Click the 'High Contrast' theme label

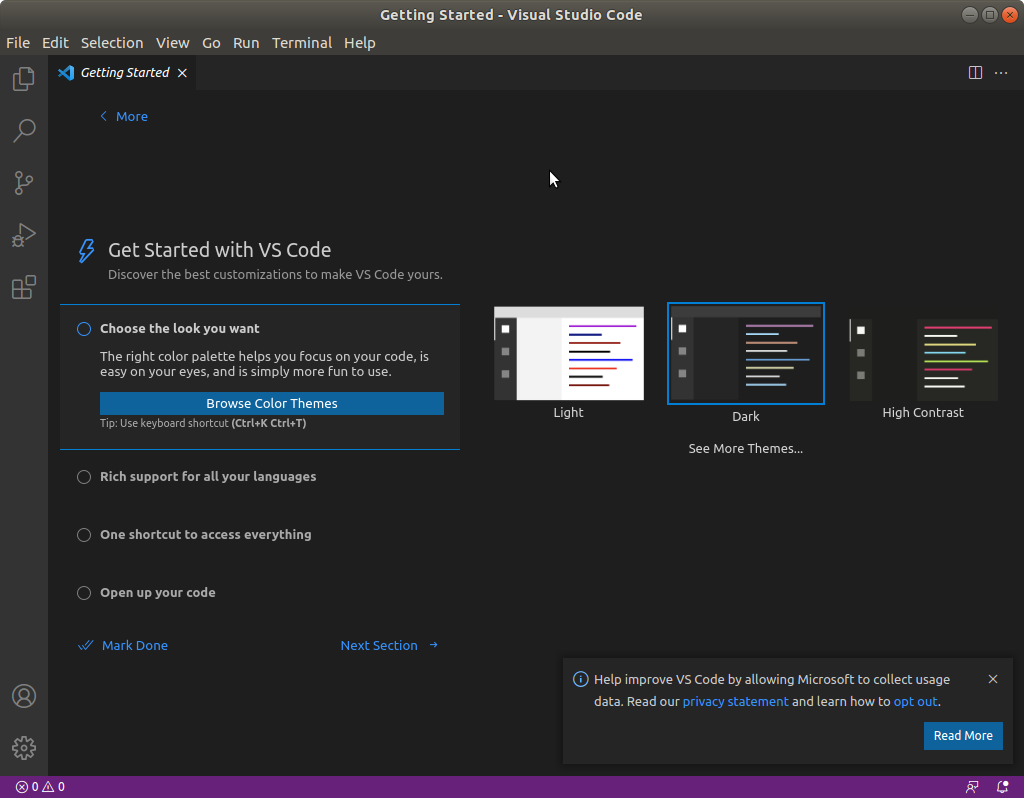coord(923,413)
